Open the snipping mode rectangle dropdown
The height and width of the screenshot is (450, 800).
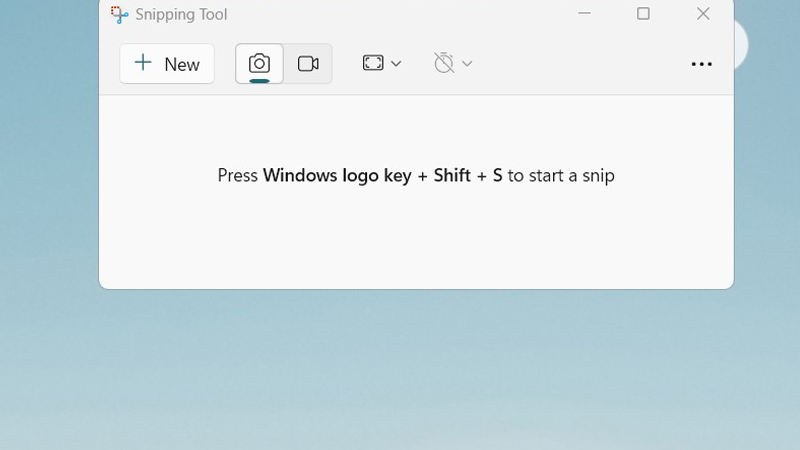coord(382,63)
